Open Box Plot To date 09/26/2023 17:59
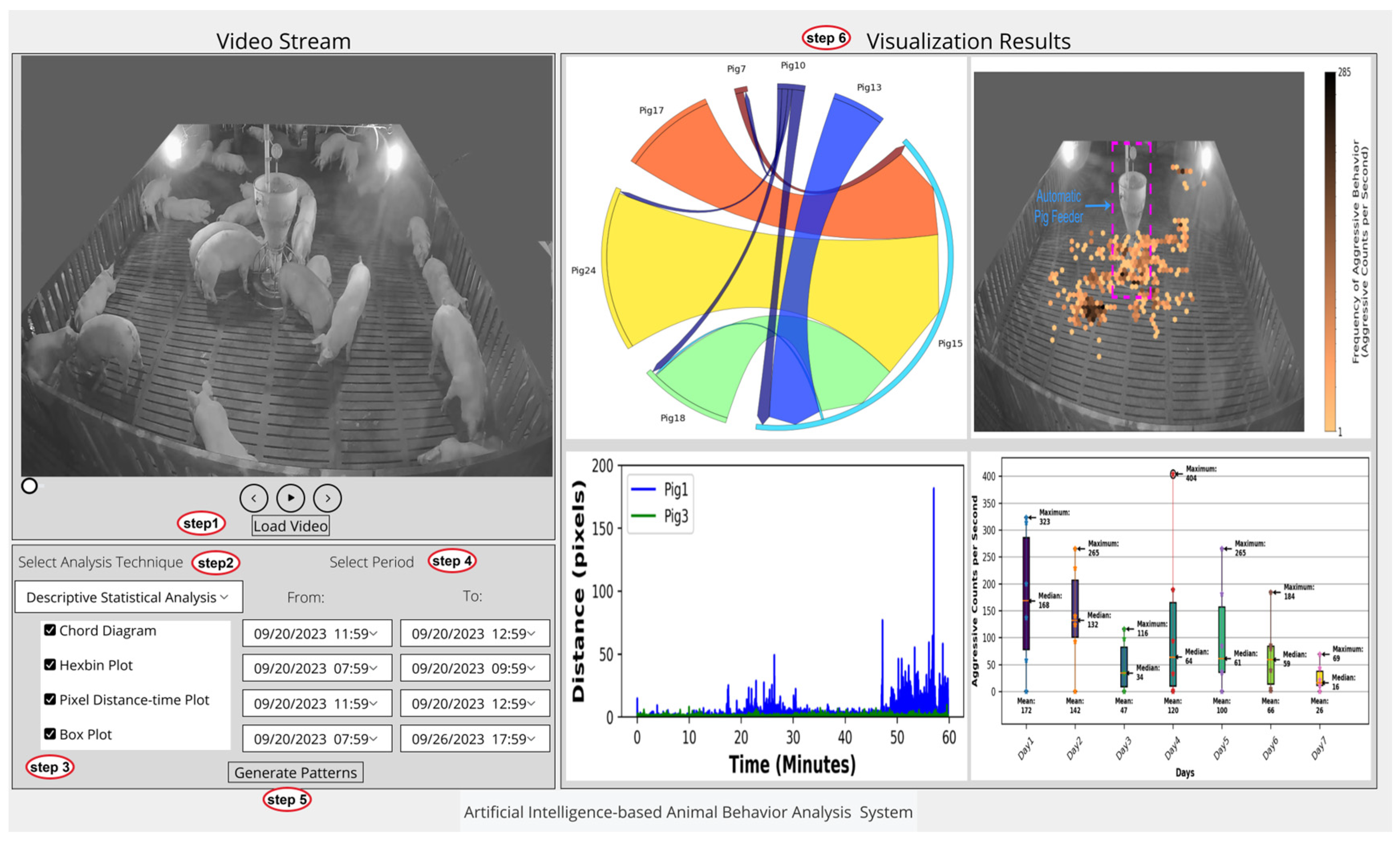Image resolution: width=1400 pixels, height=842 pixels. 475,739
